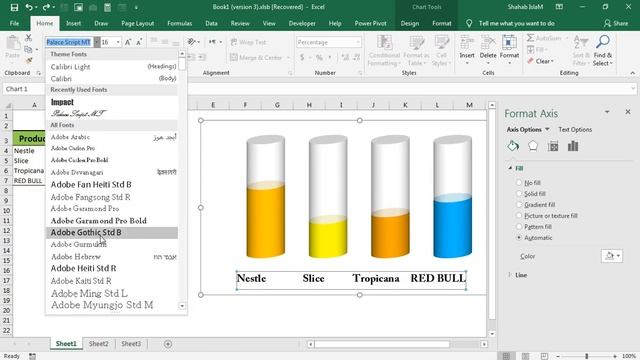Image resolution: width=640 pixels, height=360 pixels.
Task: Click the percent style icon
Action: click(x=319, y=58)
